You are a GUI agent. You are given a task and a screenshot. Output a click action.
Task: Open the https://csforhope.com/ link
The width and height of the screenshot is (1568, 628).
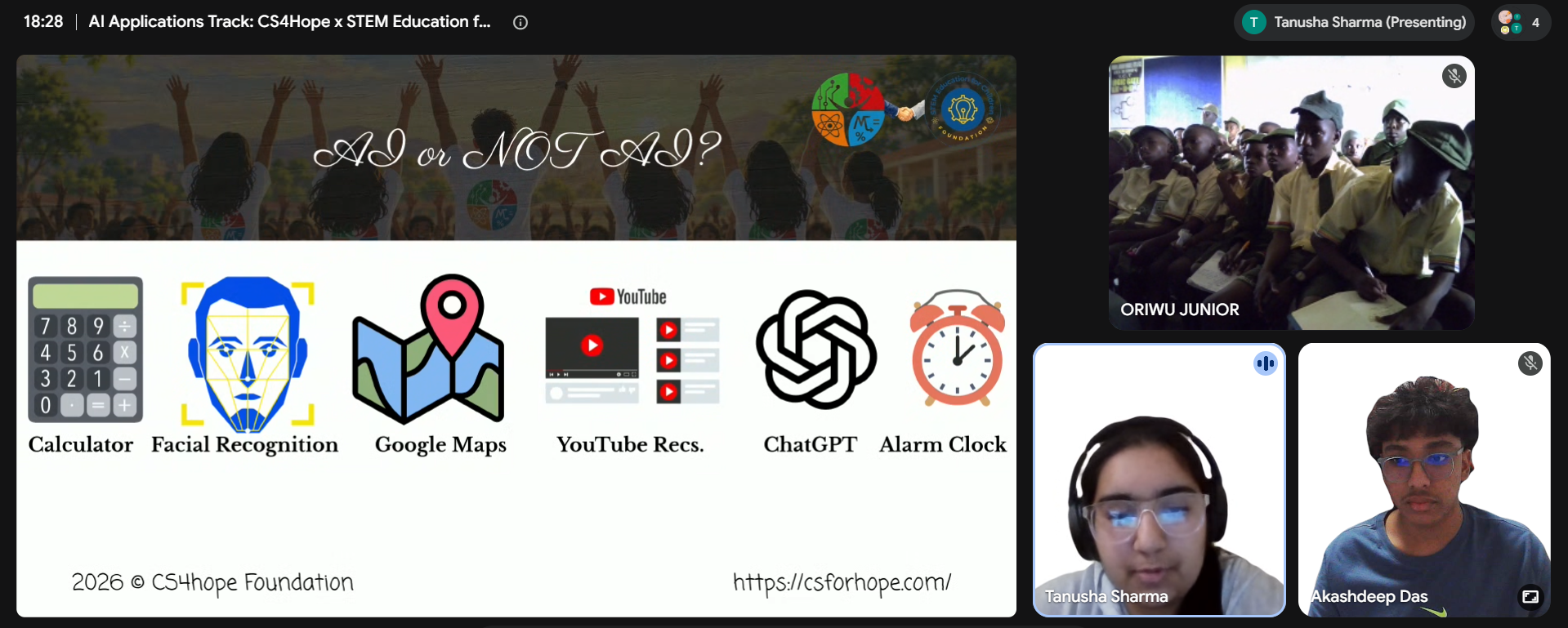click(x=842, y=583)
